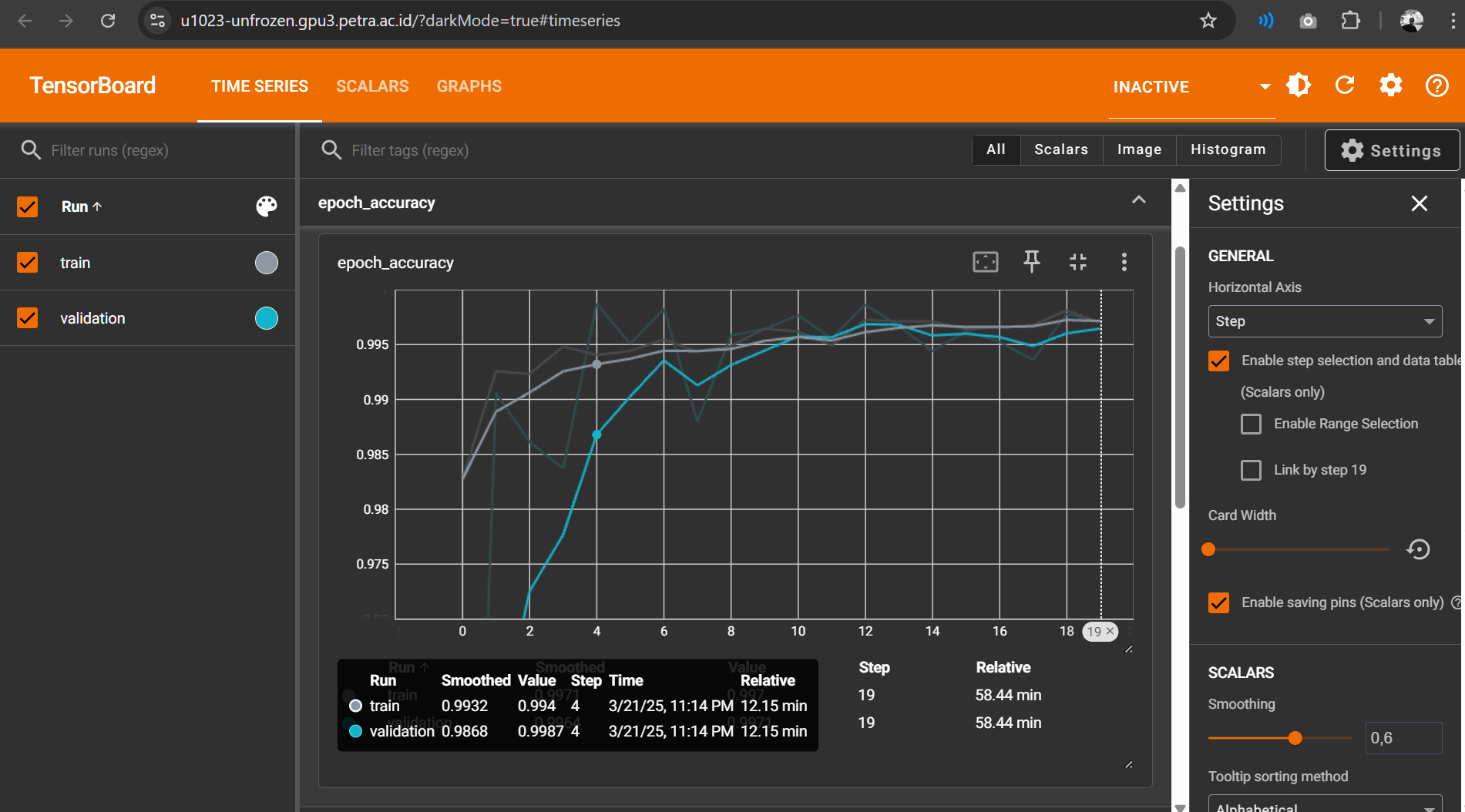Change the train run color swatch
The width and height of the screenshot is (1465, 812).
point(266,263)
